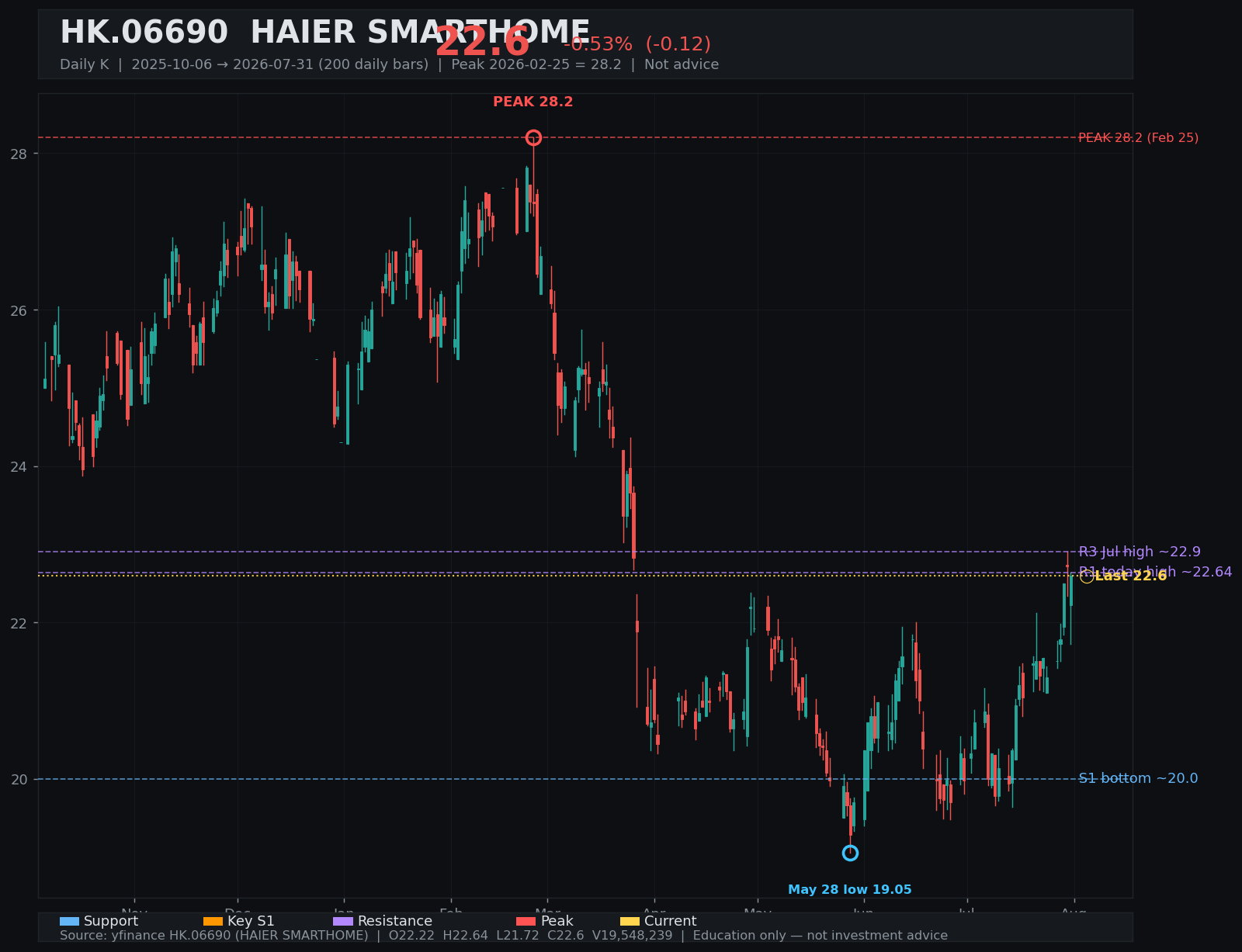
Task: Click the "R3 Jul high ~22.9" resistance label
Action: (x=1140, y=552)
